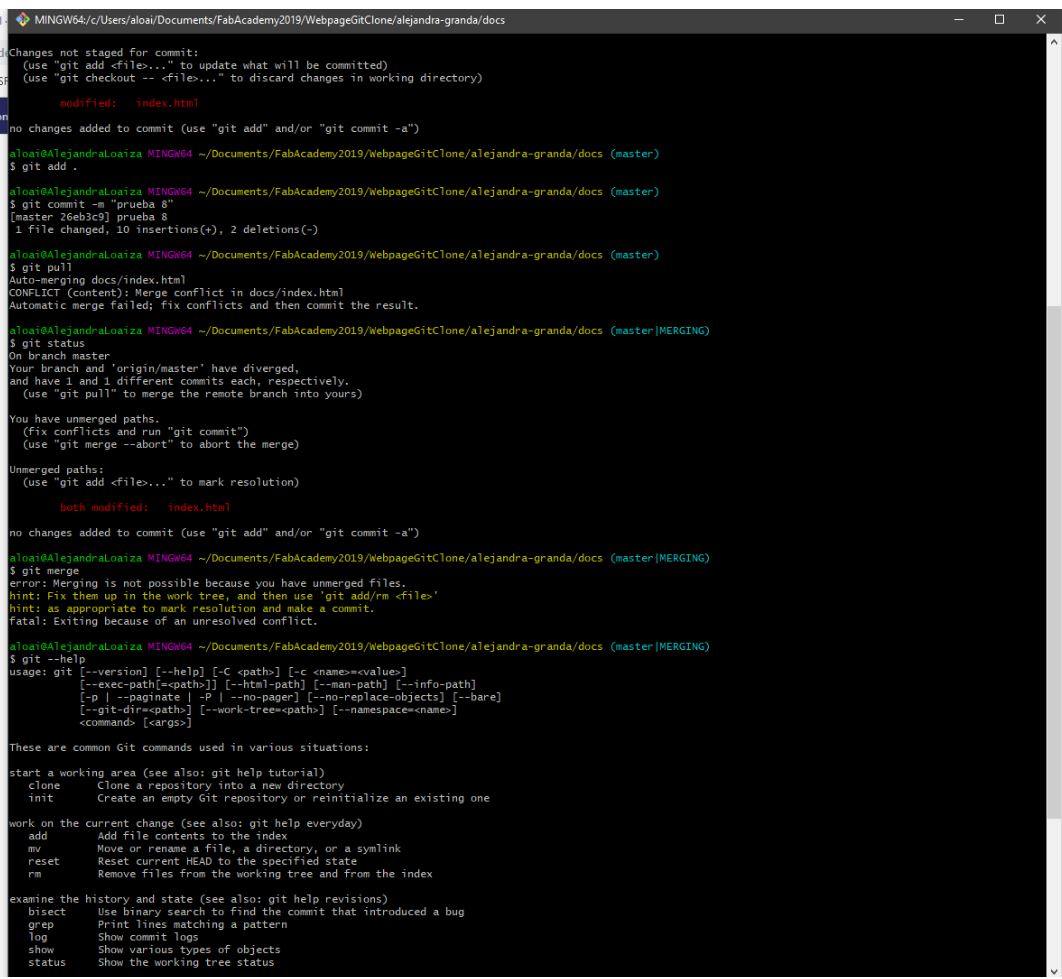Click the 'init' command help row
Viewport: 1062px width, 979px height.
(x=259, y=798)
